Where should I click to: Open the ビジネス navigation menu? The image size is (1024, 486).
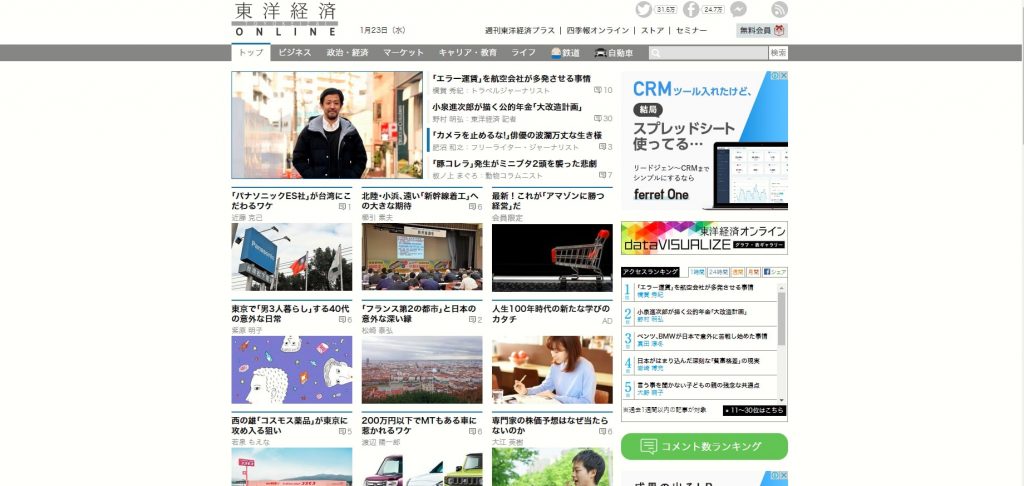coord(295,53)
